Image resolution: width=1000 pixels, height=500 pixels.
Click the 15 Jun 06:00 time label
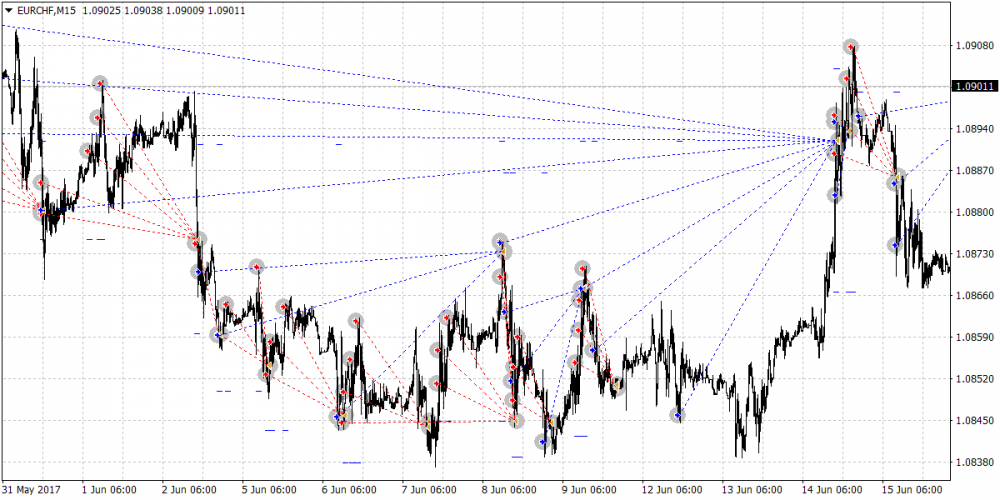[x=912, y=490]
